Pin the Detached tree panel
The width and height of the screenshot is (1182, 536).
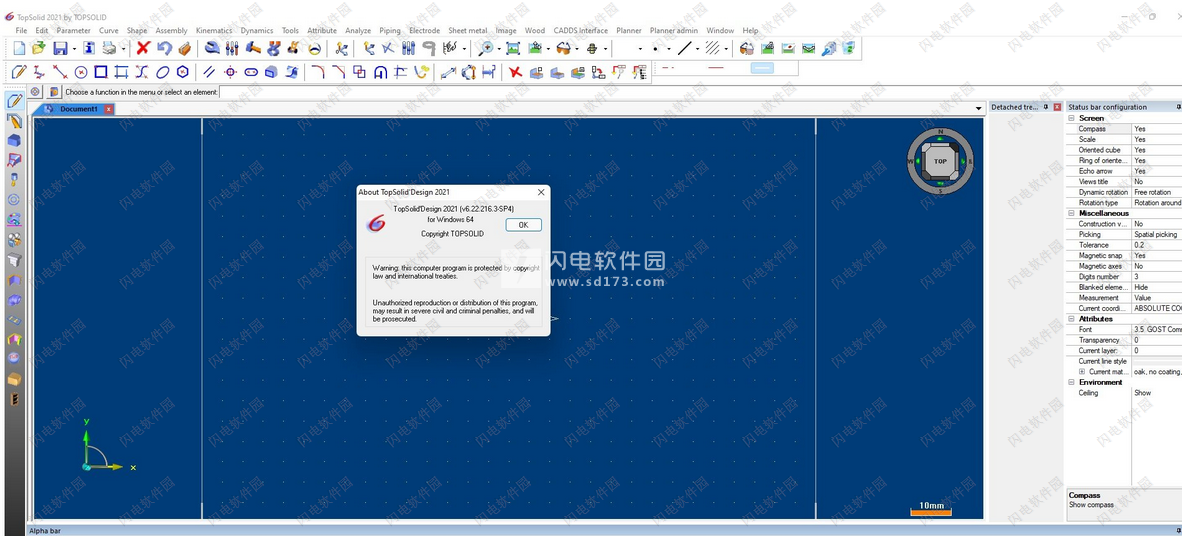click(1046, 107)
